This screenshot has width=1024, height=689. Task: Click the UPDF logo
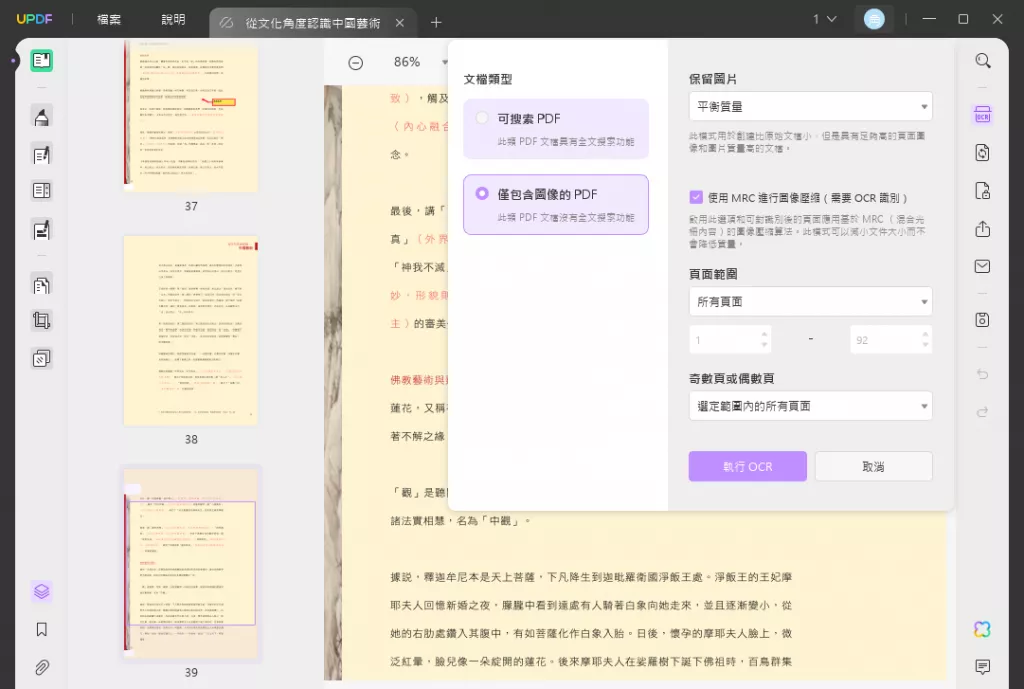point(34,19)
